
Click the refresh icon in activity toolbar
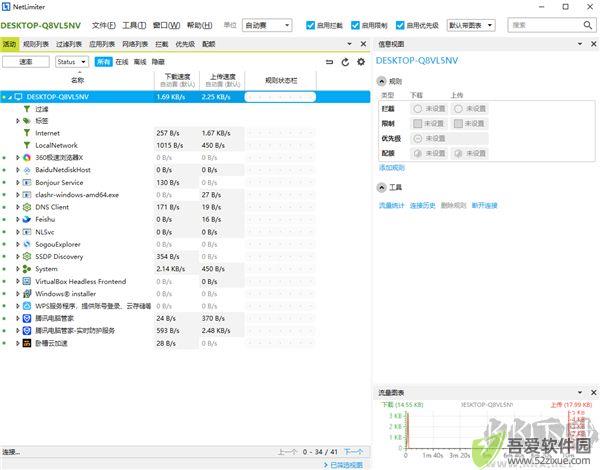coord(345,62)
